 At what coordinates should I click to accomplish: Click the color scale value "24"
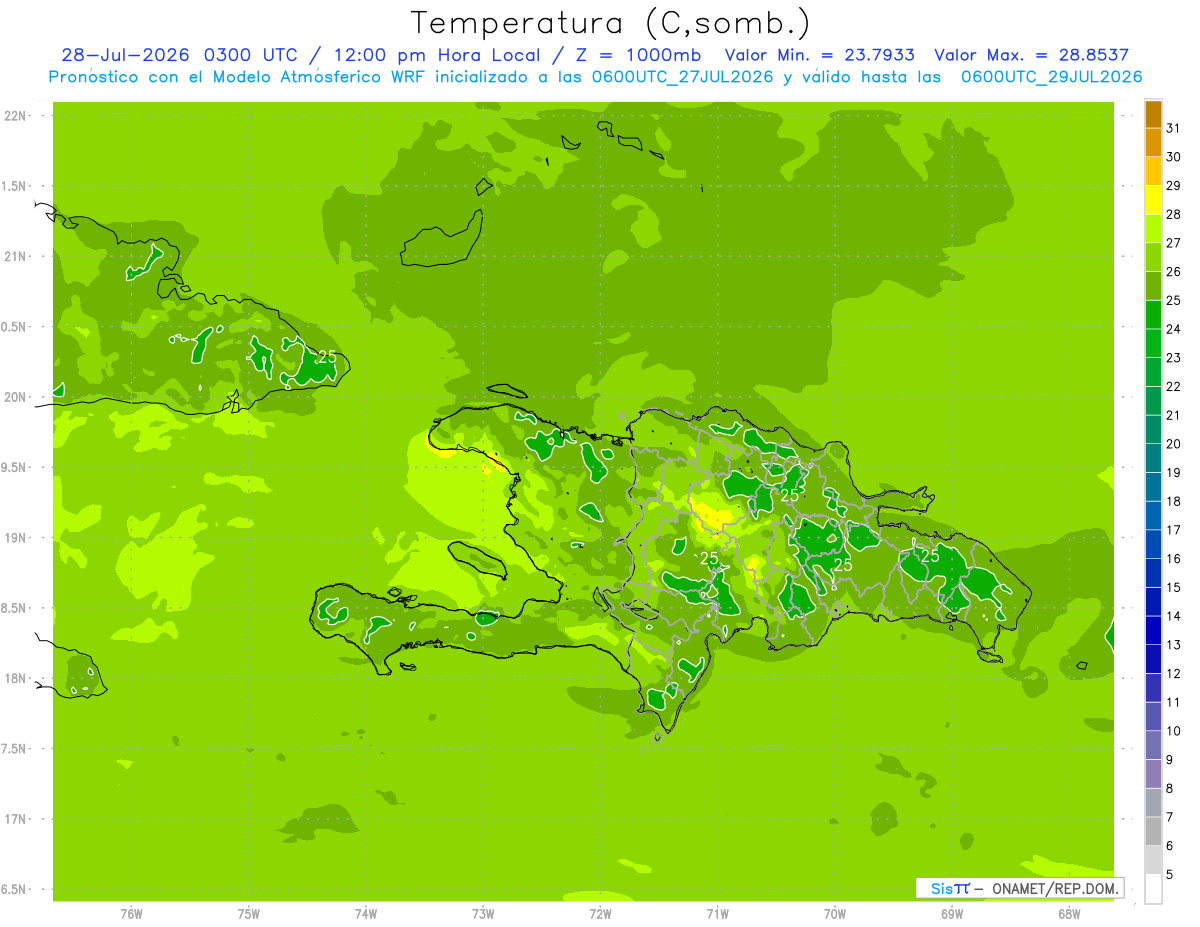(x=1174, y=329)
